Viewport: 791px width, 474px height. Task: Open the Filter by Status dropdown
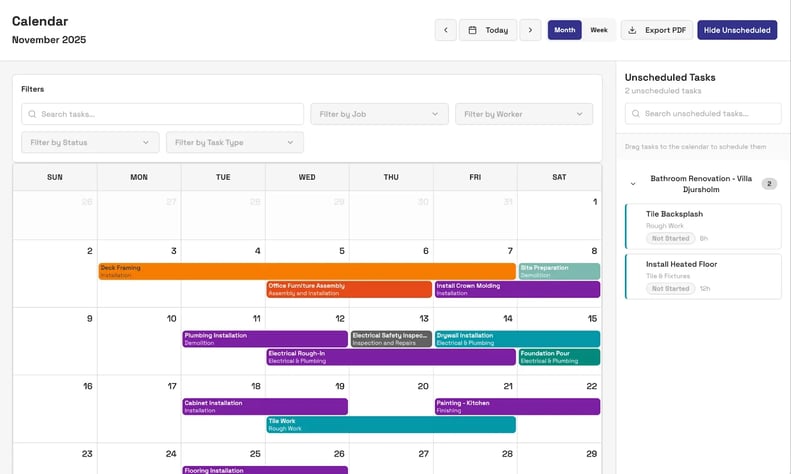[90, 142]
